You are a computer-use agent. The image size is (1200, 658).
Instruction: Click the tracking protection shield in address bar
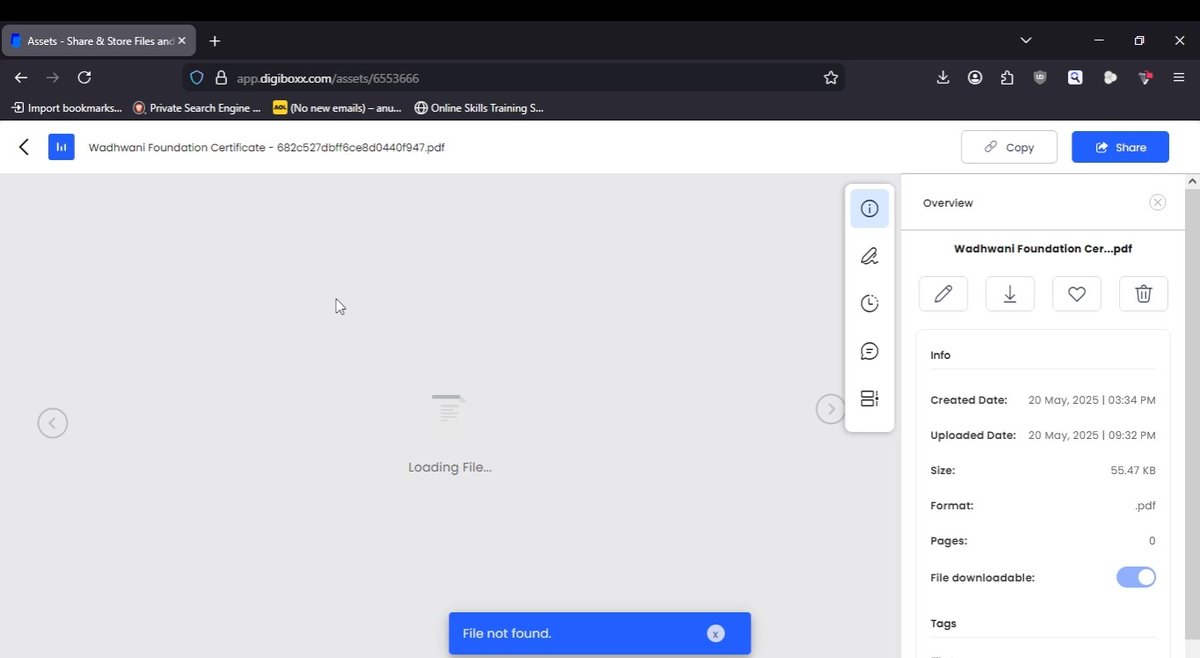point(197,77)
